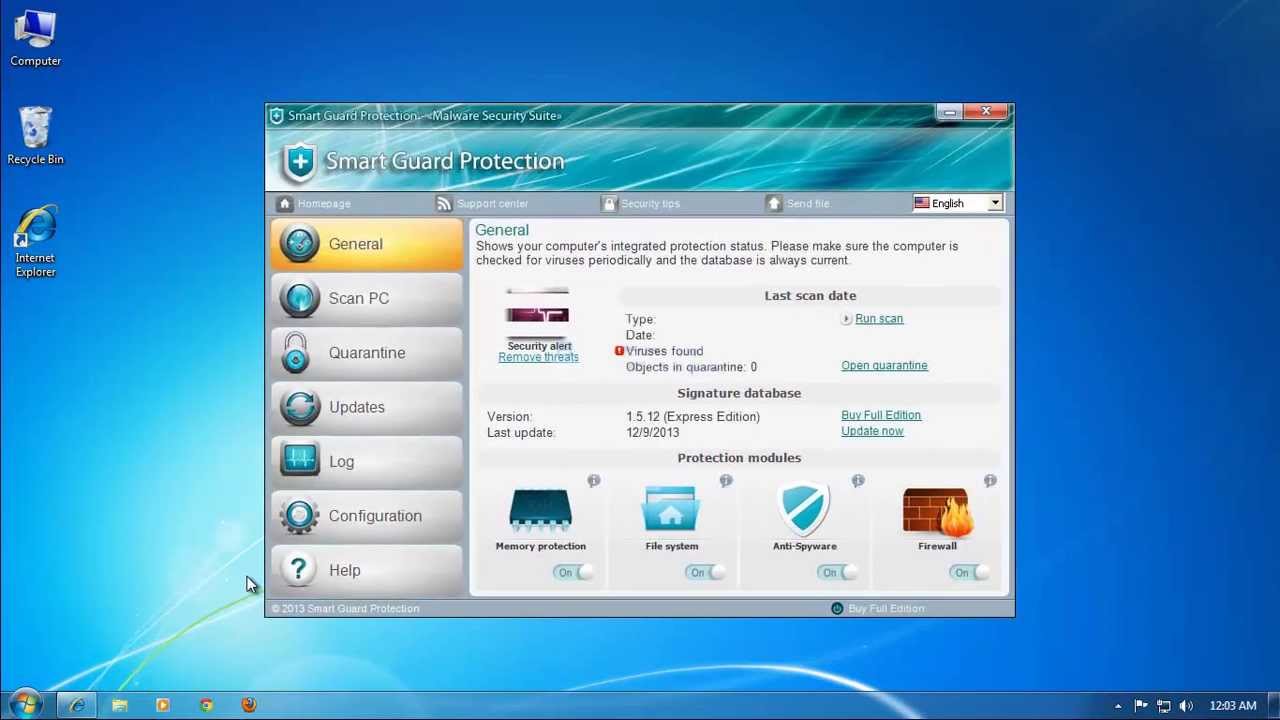
Task: Click the Remove threats link
Action: (x=538, y=357)
